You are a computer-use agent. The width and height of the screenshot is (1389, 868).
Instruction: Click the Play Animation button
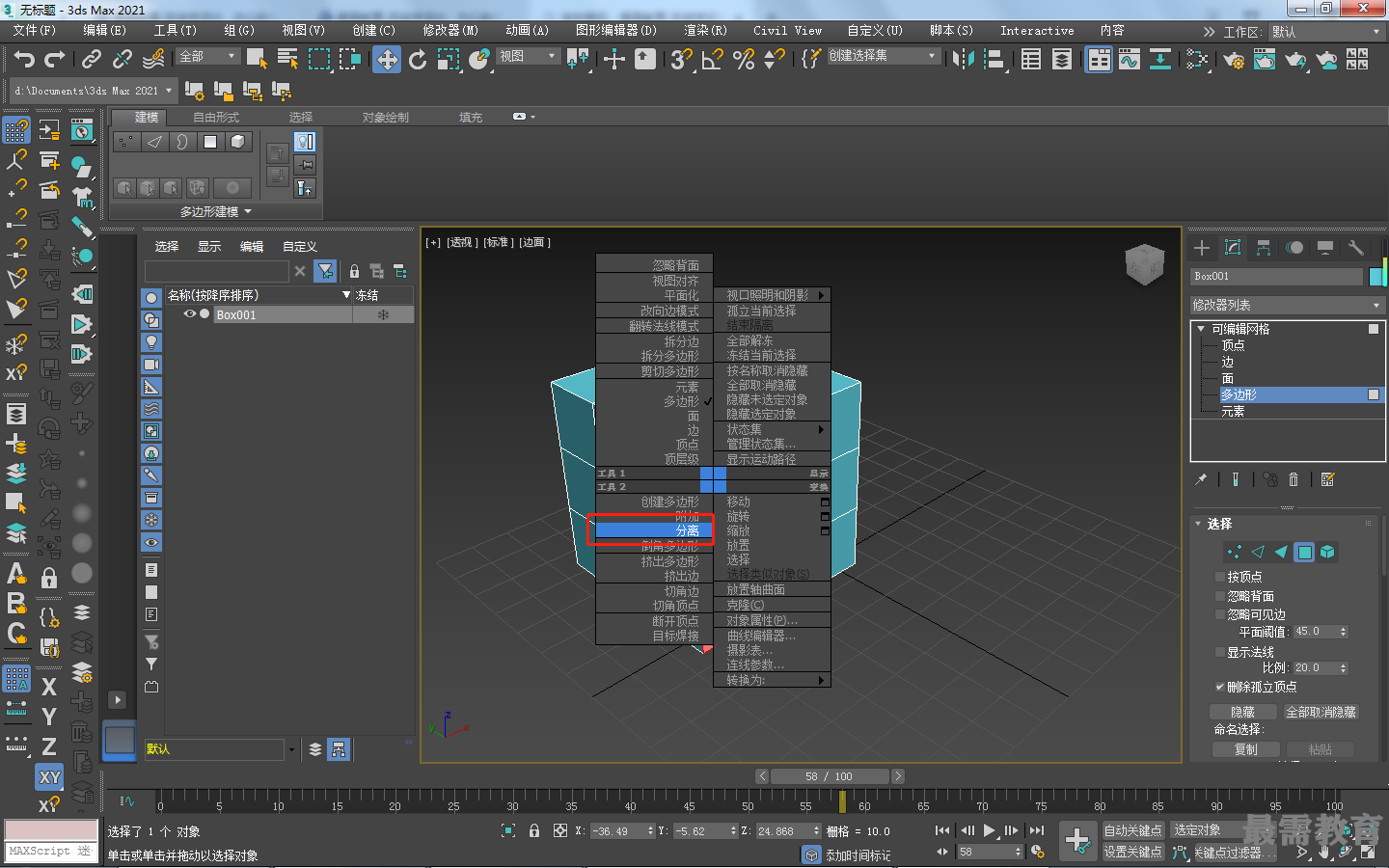pyautogui.click(x=989, y=830)
